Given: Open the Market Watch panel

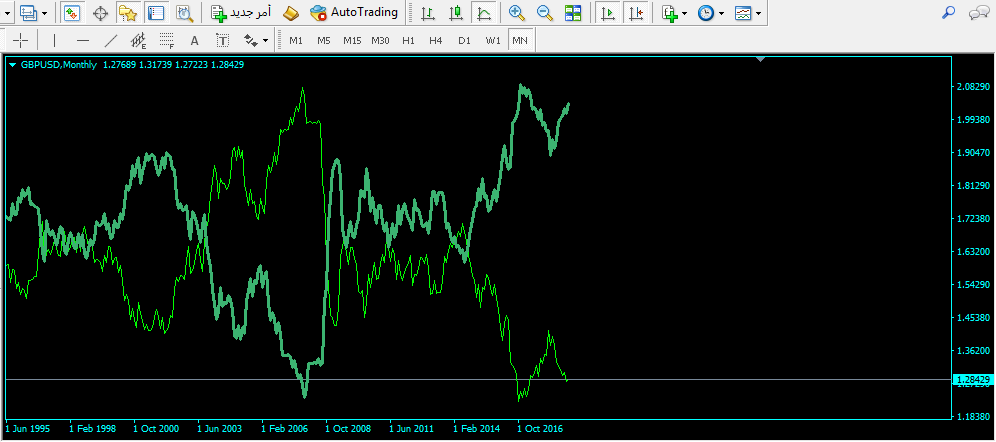Looking at the screenshot, I should tap(73, 13).
